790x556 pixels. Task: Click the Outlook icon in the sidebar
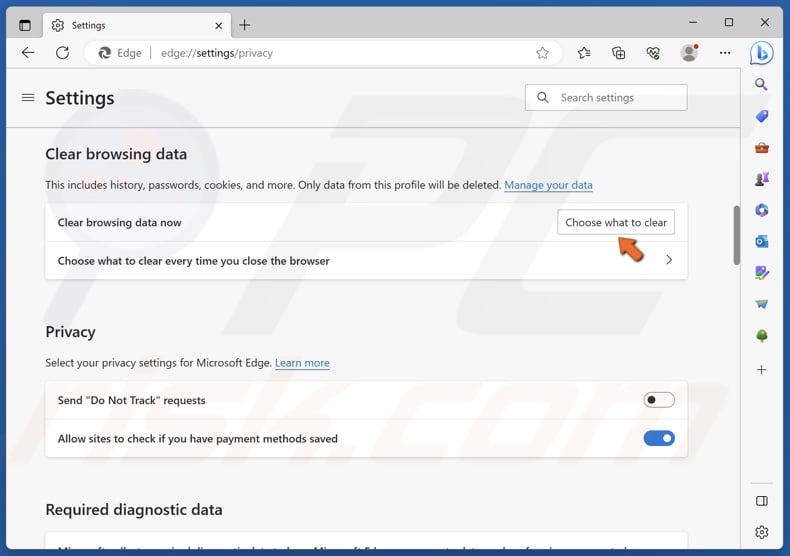(x=762, y=241)
